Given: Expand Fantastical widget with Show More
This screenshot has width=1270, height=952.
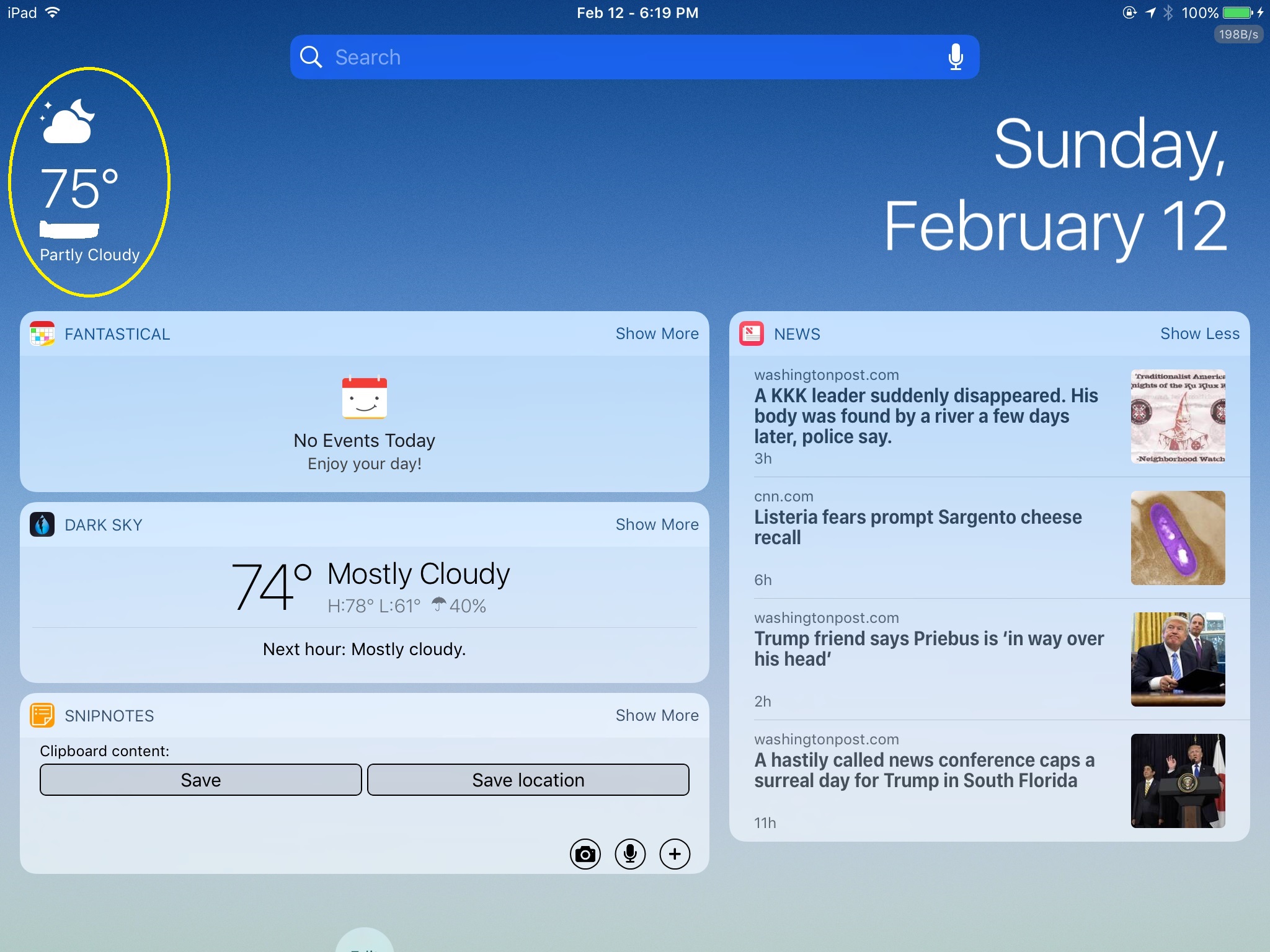Looking at the screenshot, I should click(x=657, y=334).
